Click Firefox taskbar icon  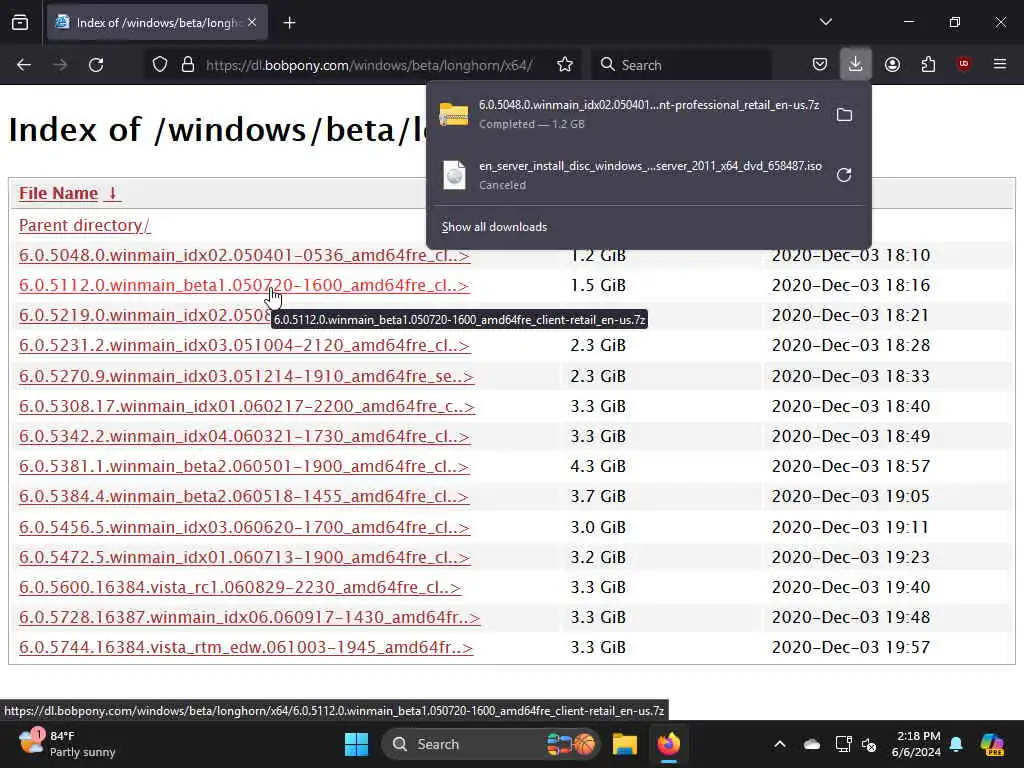coord(669,744)
